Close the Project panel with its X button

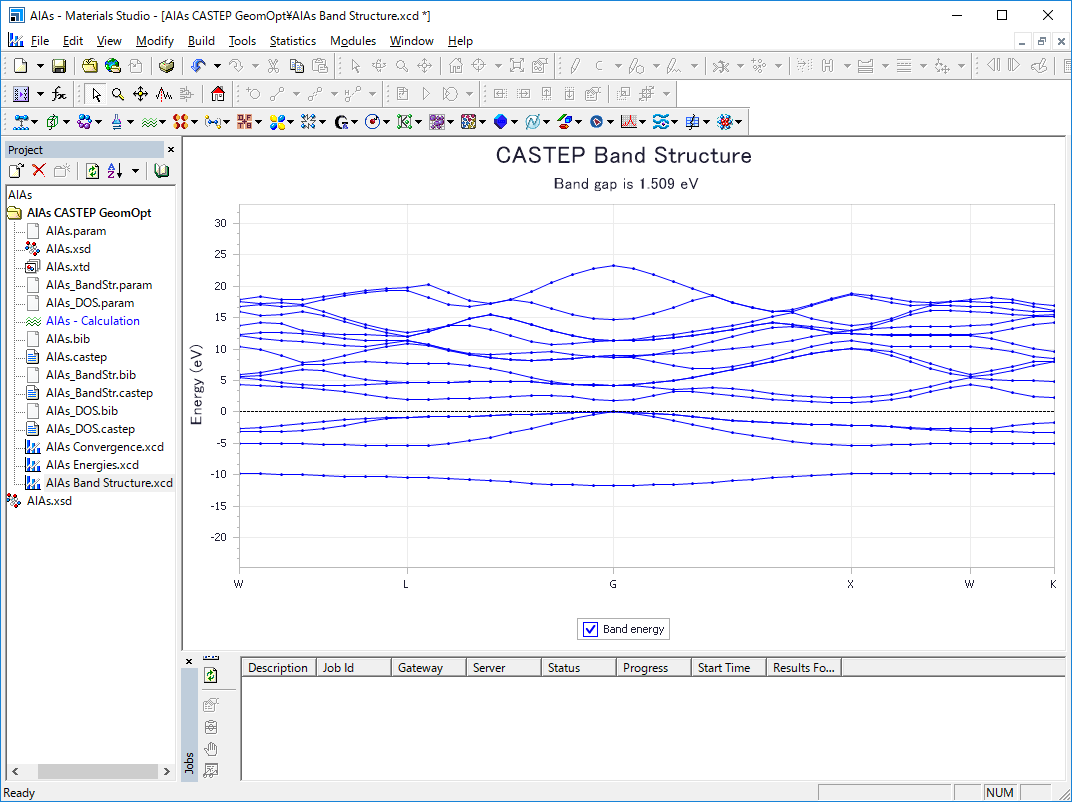(170, 149)
